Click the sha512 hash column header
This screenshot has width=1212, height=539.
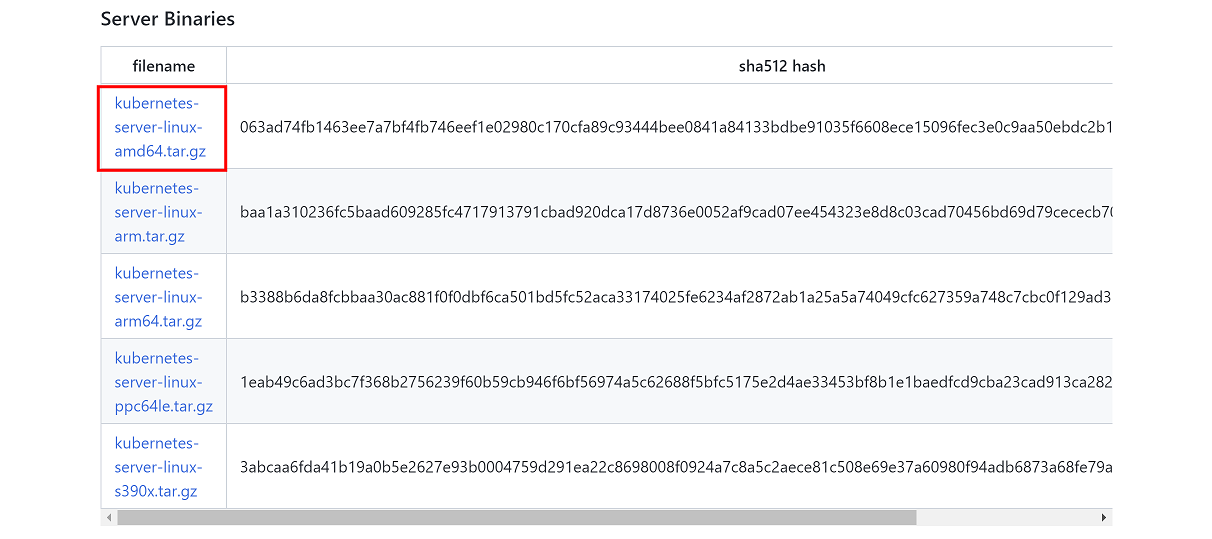click(x=781, y=66)
